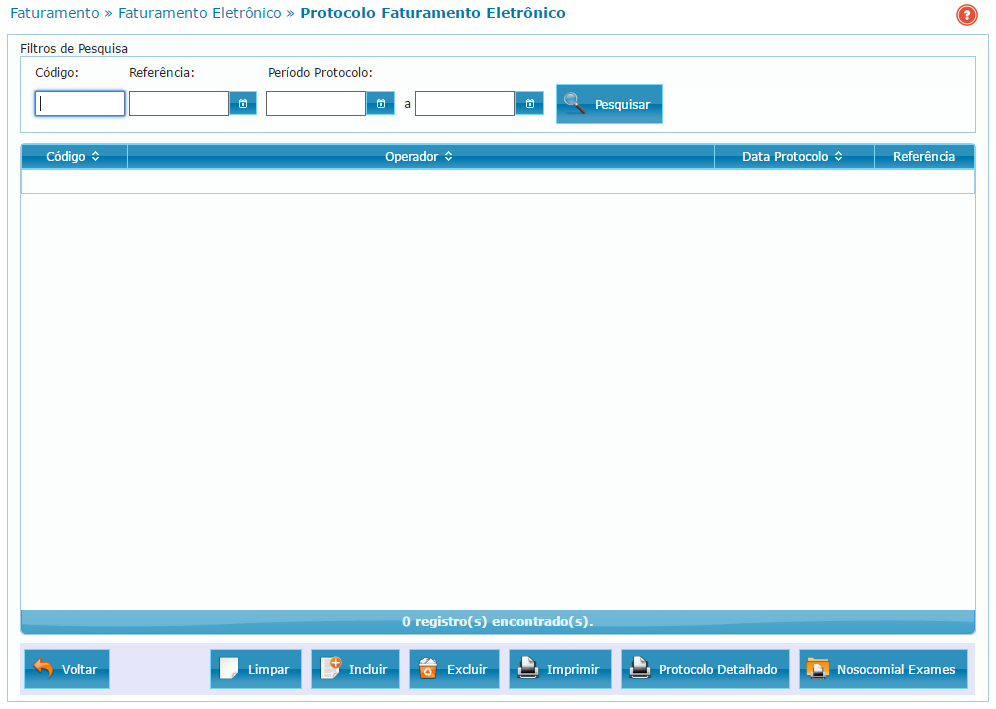
Task: Sort table by Operador column
Action: coord(419,157)
